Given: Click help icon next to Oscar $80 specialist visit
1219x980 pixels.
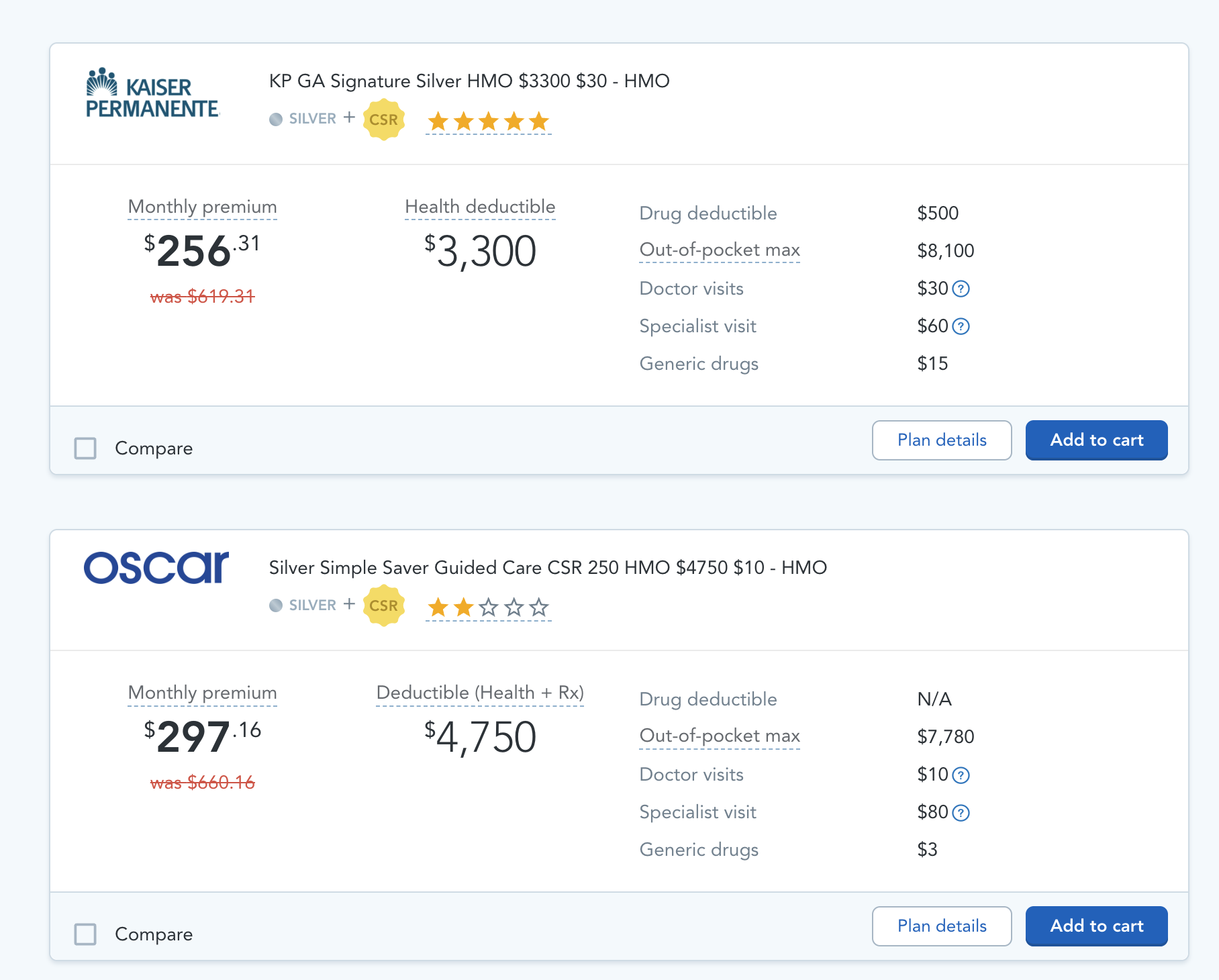Looking at the screenshot, I should click(x=961, y=814).
